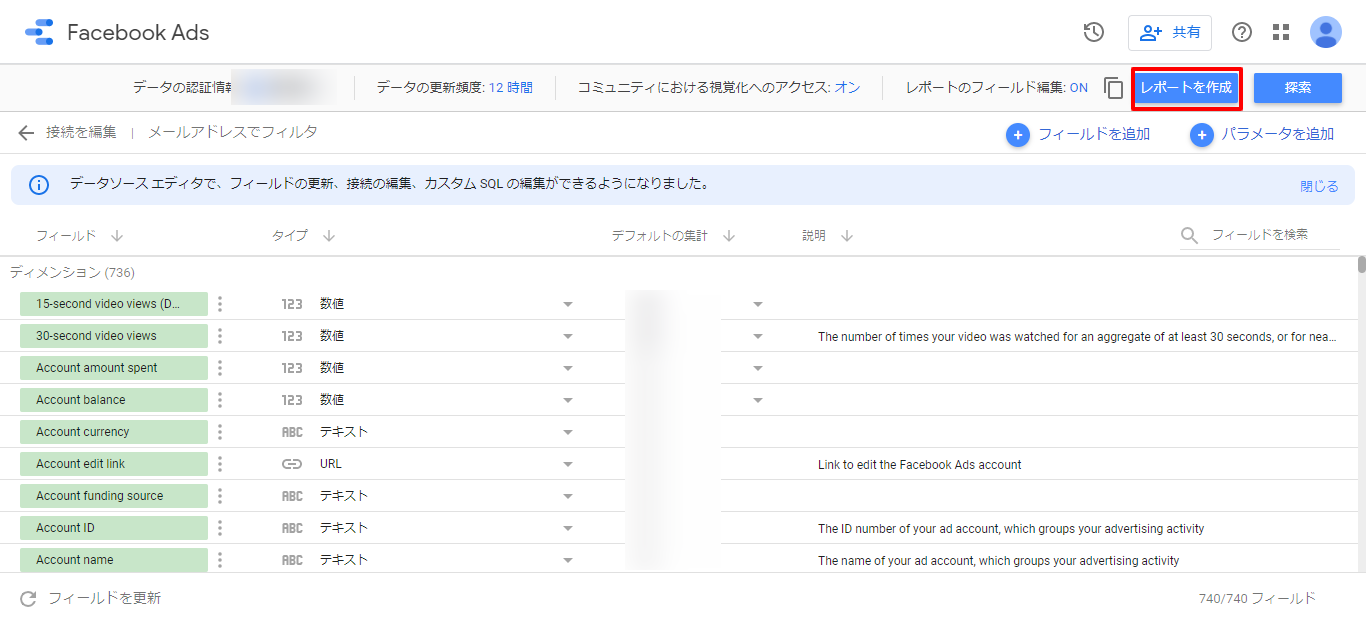Open options menu for Account edit link
The width and height of the screenshot is (1366, 625).
click(x=220, y=464)
